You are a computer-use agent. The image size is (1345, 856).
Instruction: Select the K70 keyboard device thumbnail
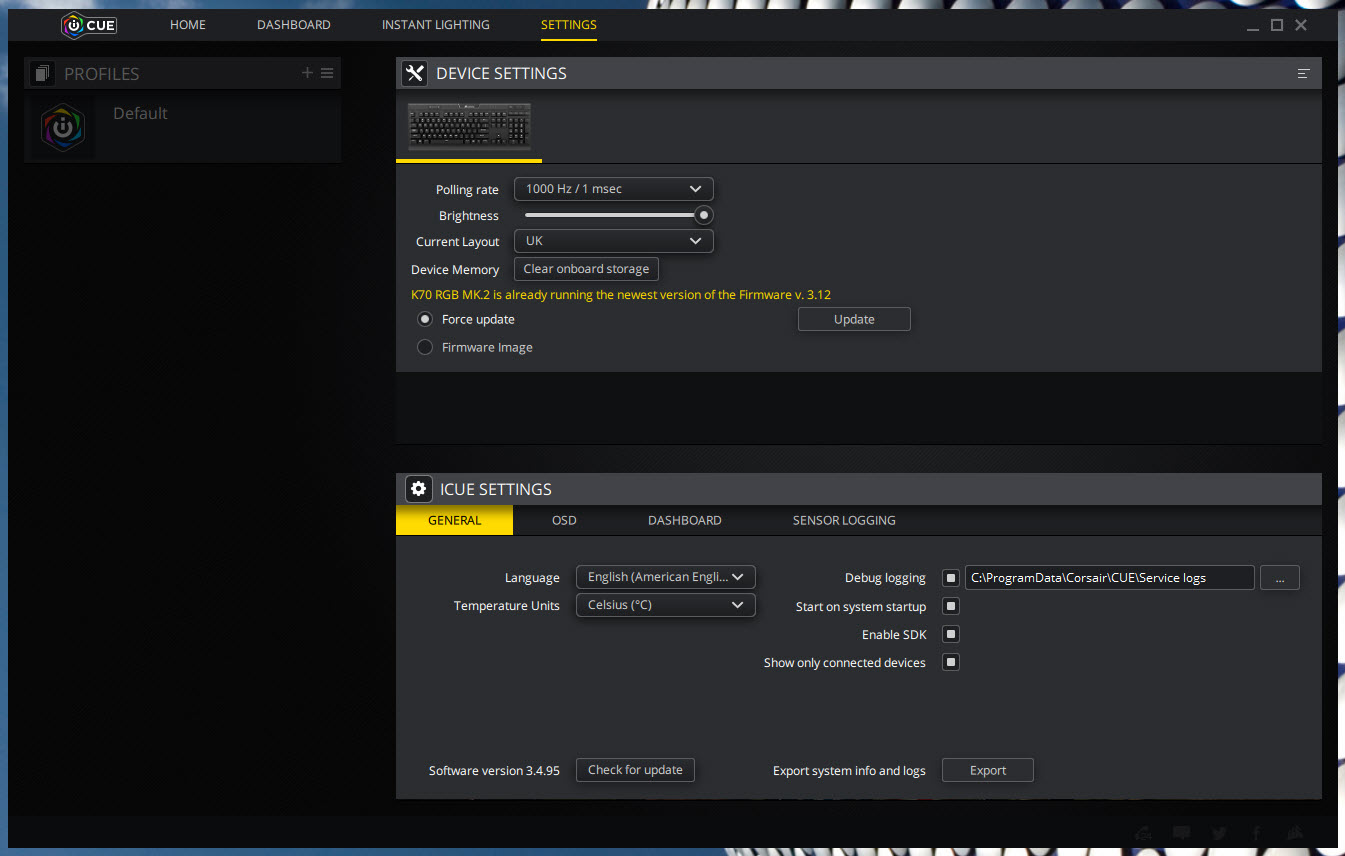click(469, 126)
